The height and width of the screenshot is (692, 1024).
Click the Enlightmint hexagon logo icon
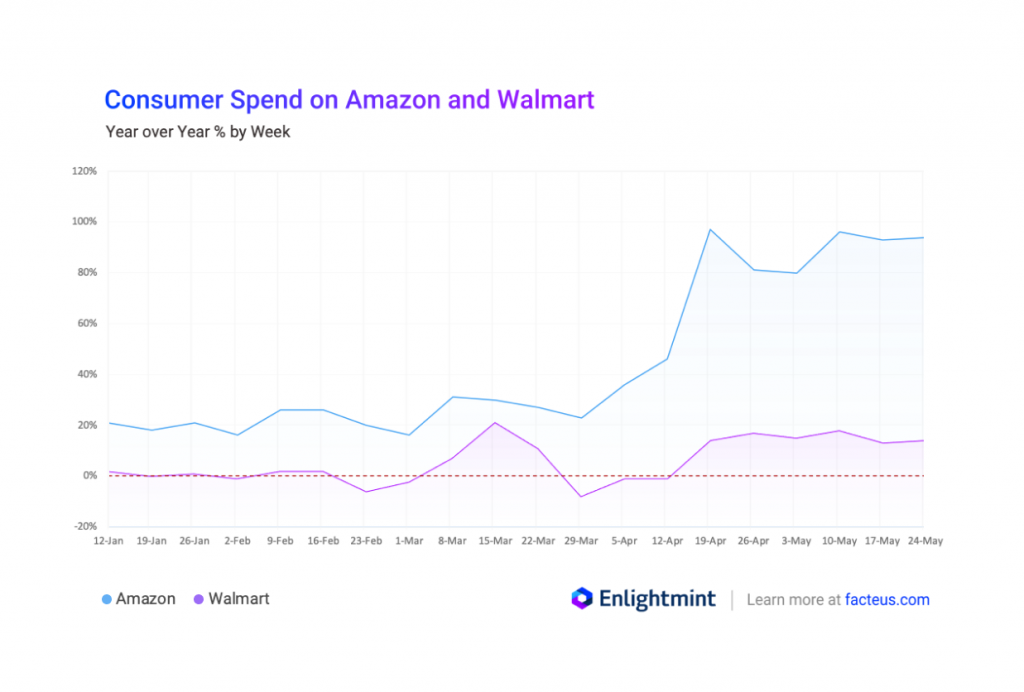point(582,599)
